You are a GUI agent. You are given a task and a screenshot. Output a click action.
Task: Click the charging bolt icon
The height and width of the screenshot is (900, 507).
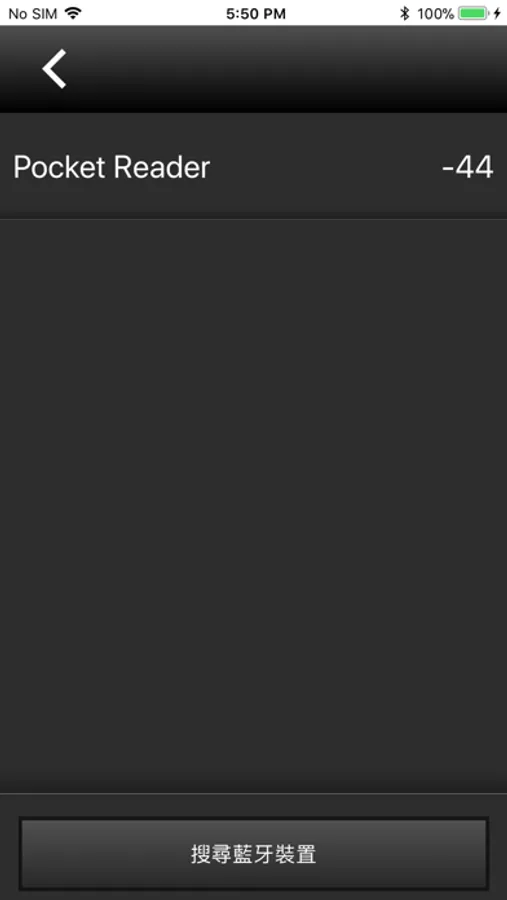click(497, 13)
